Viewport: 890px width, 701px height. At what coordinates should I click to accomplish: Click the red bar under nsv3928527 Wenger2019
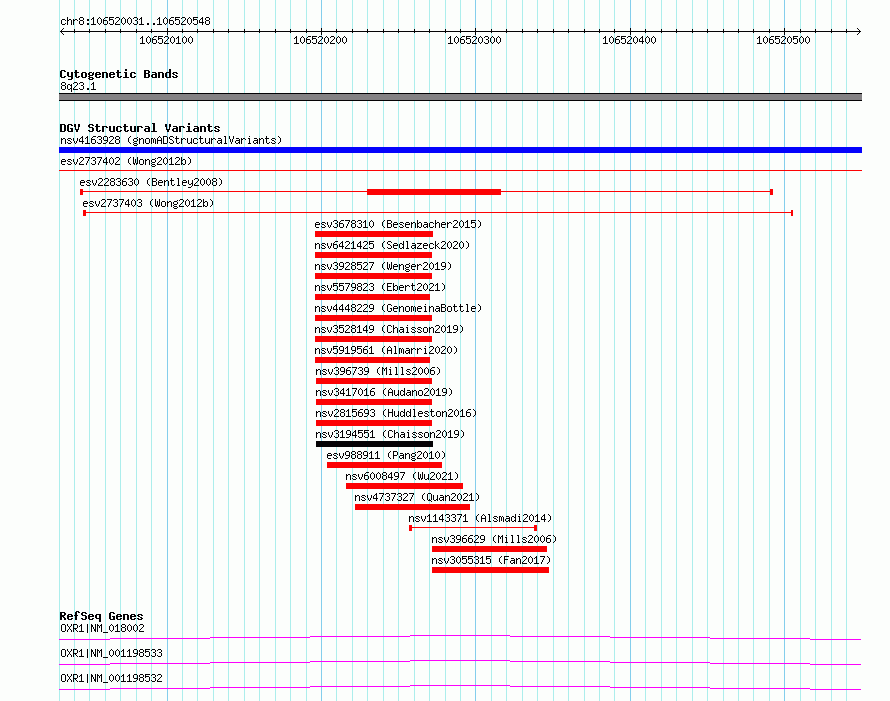pyautogui.click(x=373, y=276)
